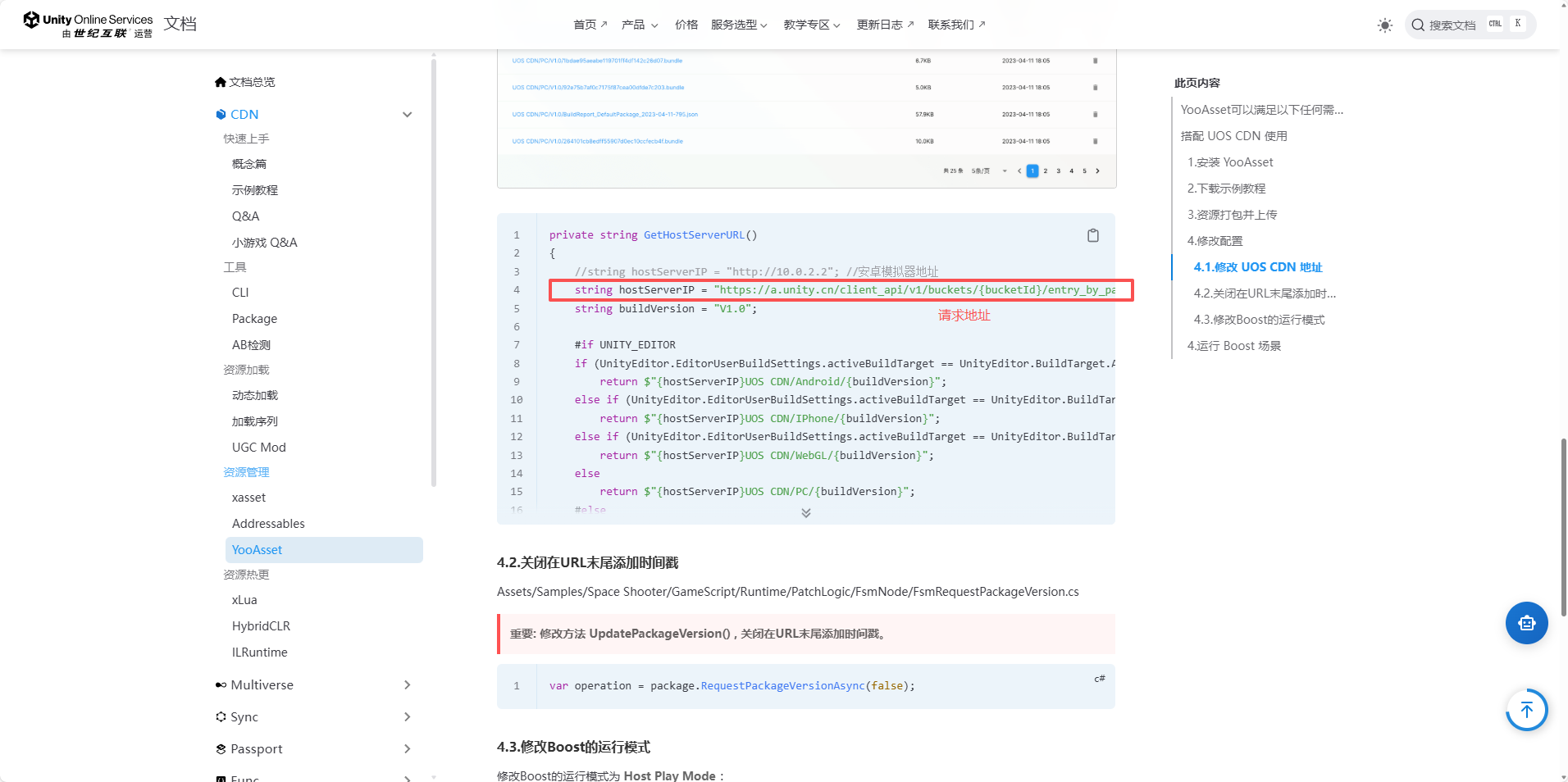The height and width of the screenshot is (782, 1568).
Task: Click the RequestPackageVersionAsync code line
Action: (x=732, y=686)
